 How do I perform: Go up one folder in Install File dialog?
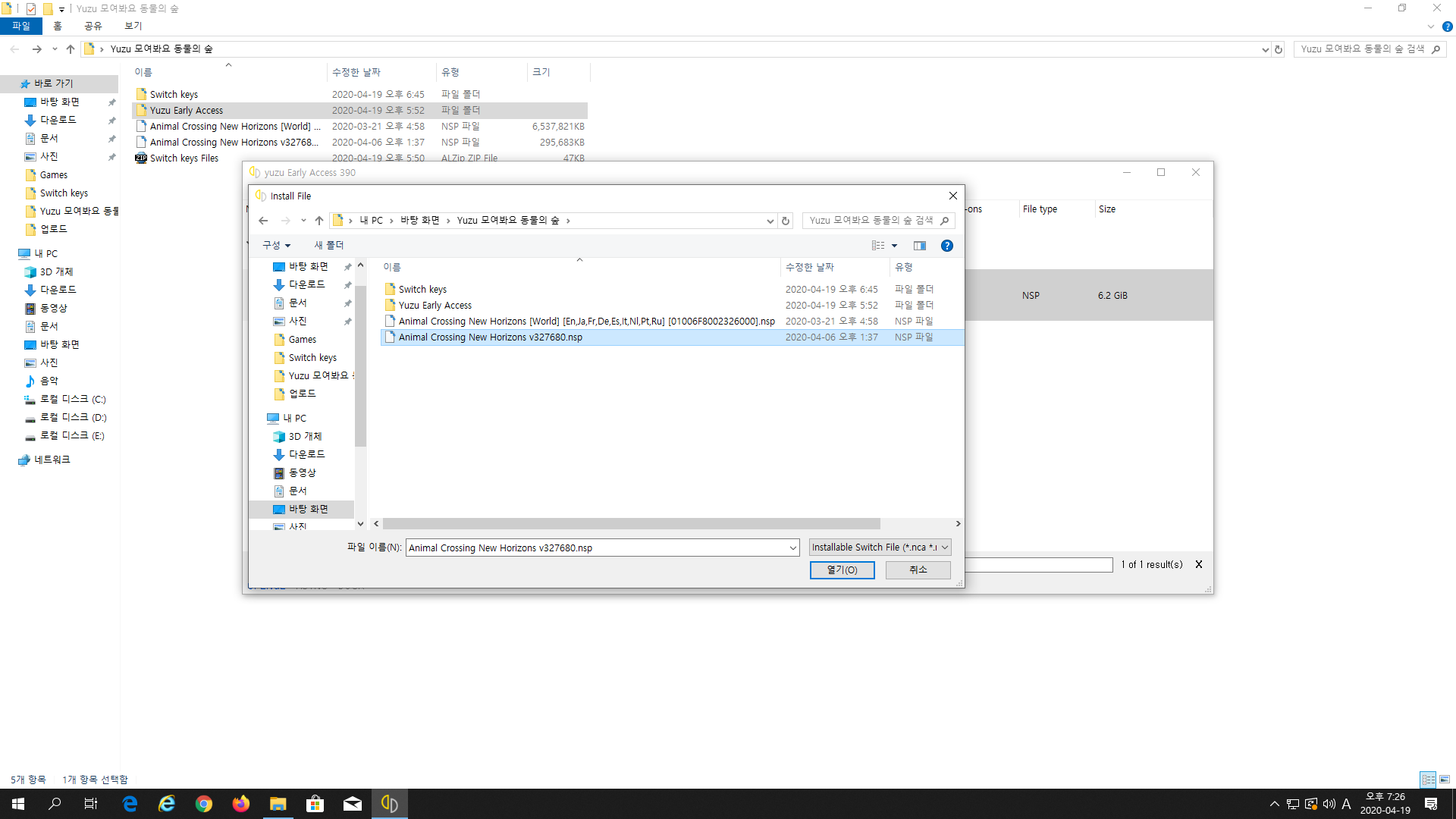[319, 221]
